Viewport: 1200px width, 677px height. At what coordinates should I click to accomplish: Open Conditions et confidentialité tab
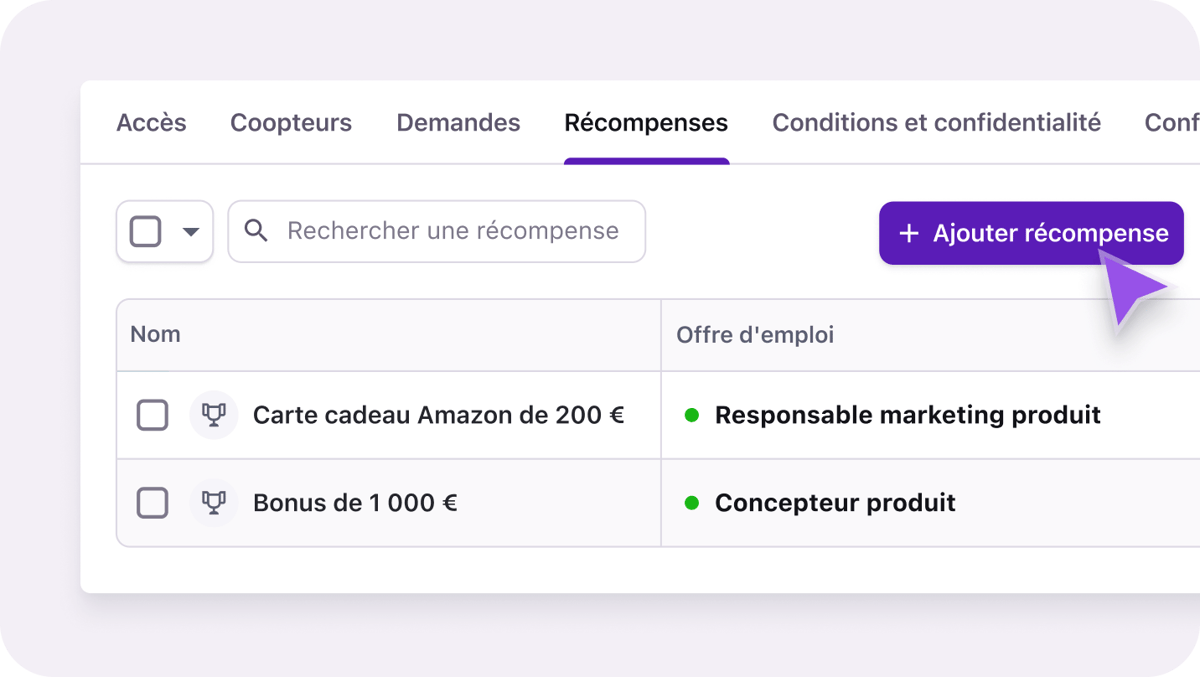(x=936, y=123)
